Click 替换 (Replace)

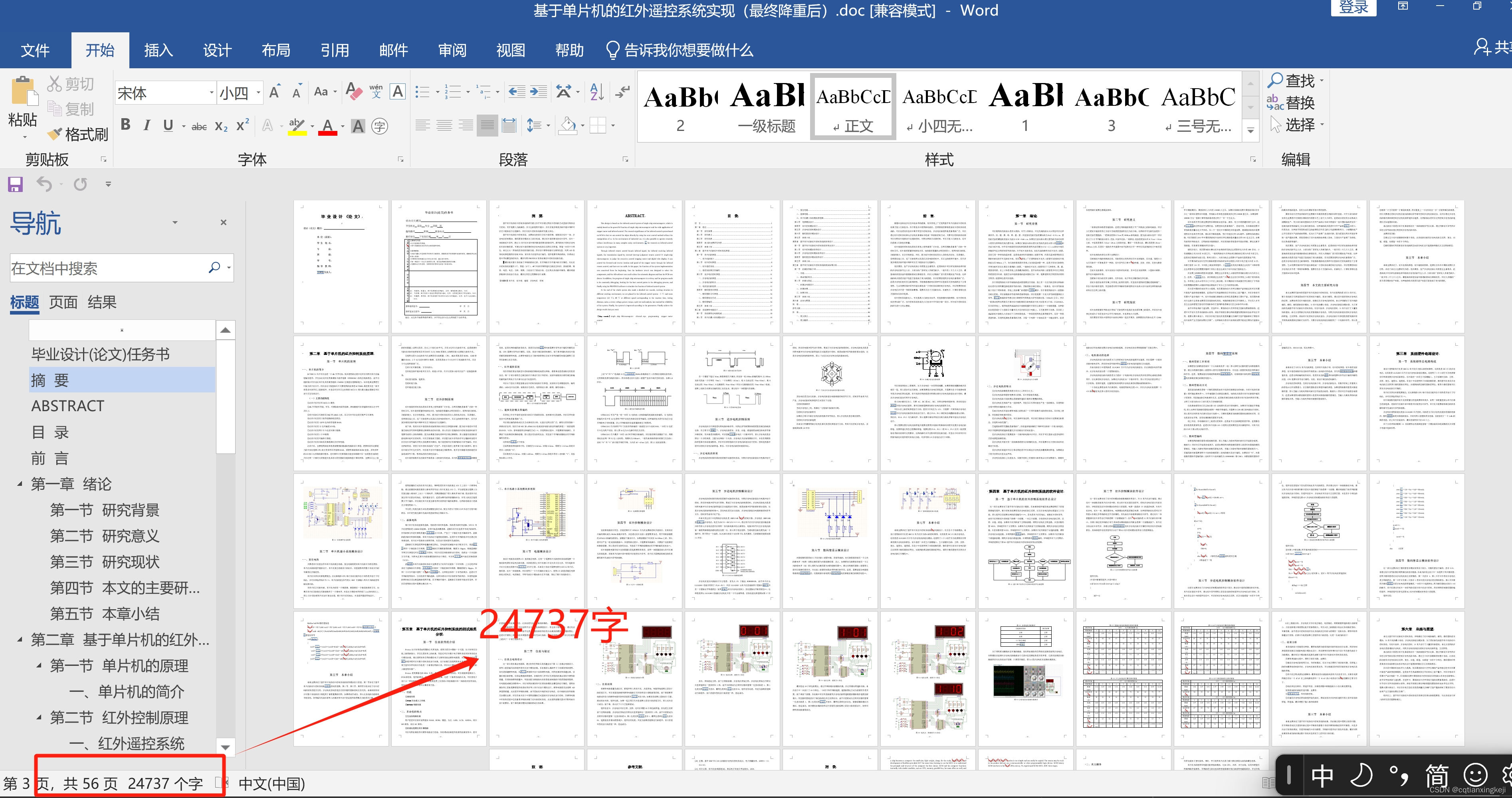point(1291,103)
